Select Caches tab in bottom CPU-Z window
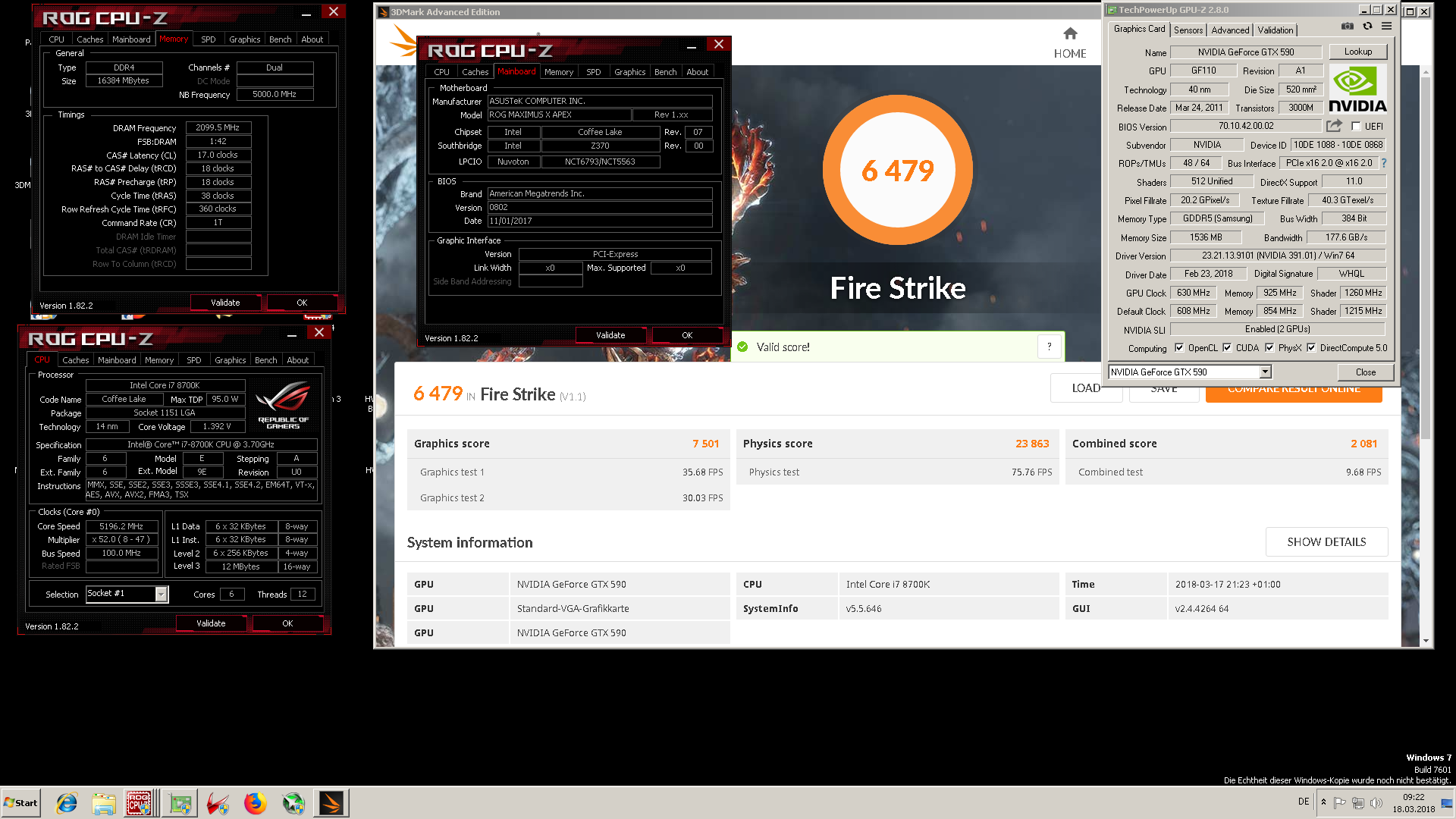The image size is (1456, 819). [x=75, y=360]
